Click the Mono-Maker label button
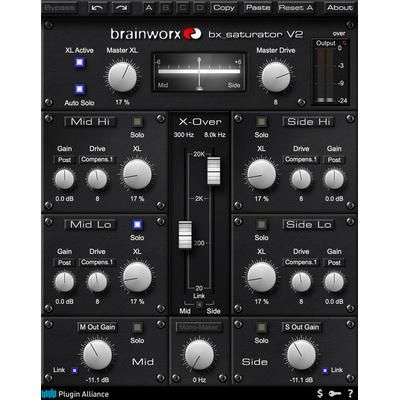 (x=199, y=327)
